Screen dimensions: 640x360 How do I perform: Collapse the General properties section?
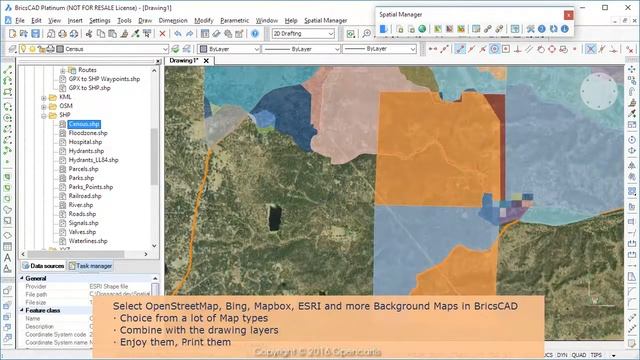[x=22, y=278]
